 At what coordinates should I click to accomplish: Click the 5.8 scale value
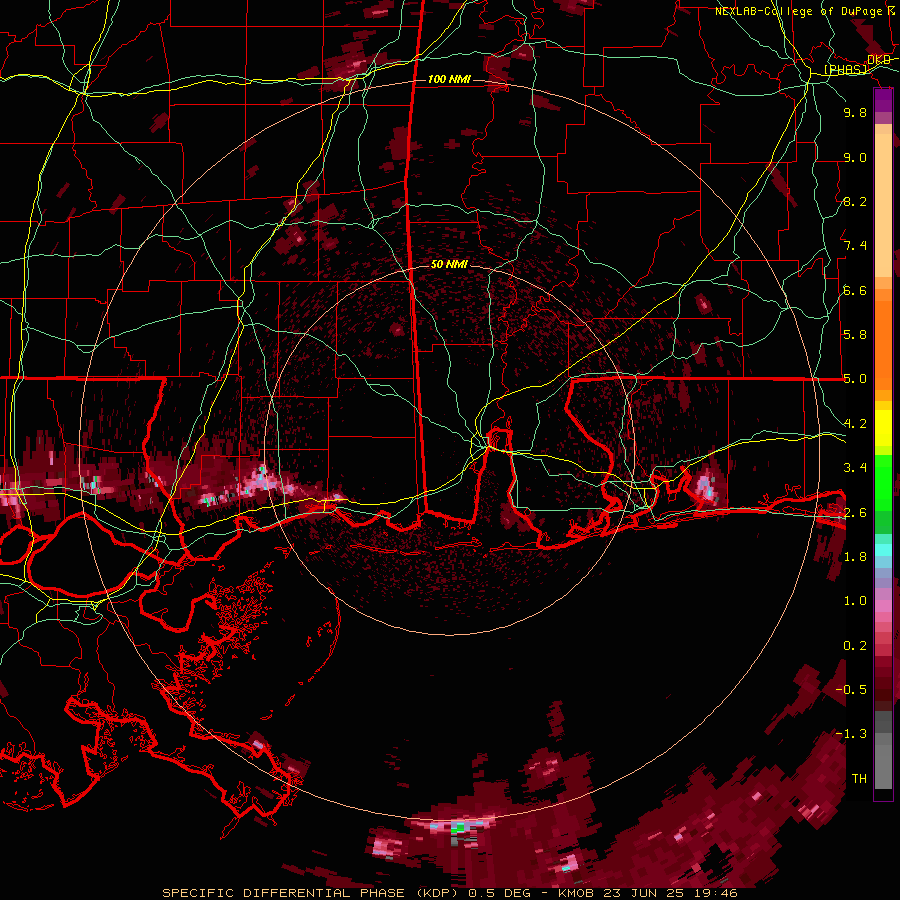[x=855, y=335]
